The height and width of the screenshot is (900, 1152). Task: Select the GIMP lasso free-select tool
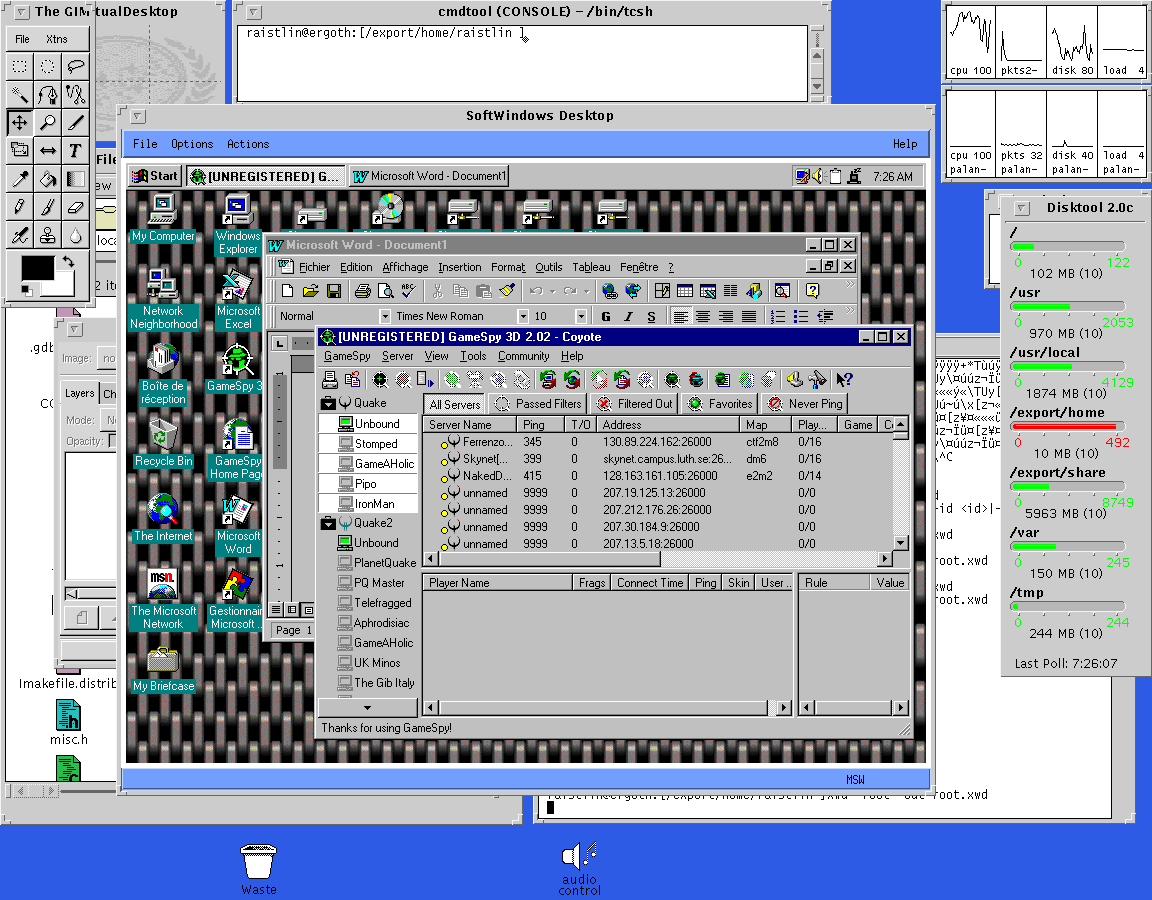point(75,66)
